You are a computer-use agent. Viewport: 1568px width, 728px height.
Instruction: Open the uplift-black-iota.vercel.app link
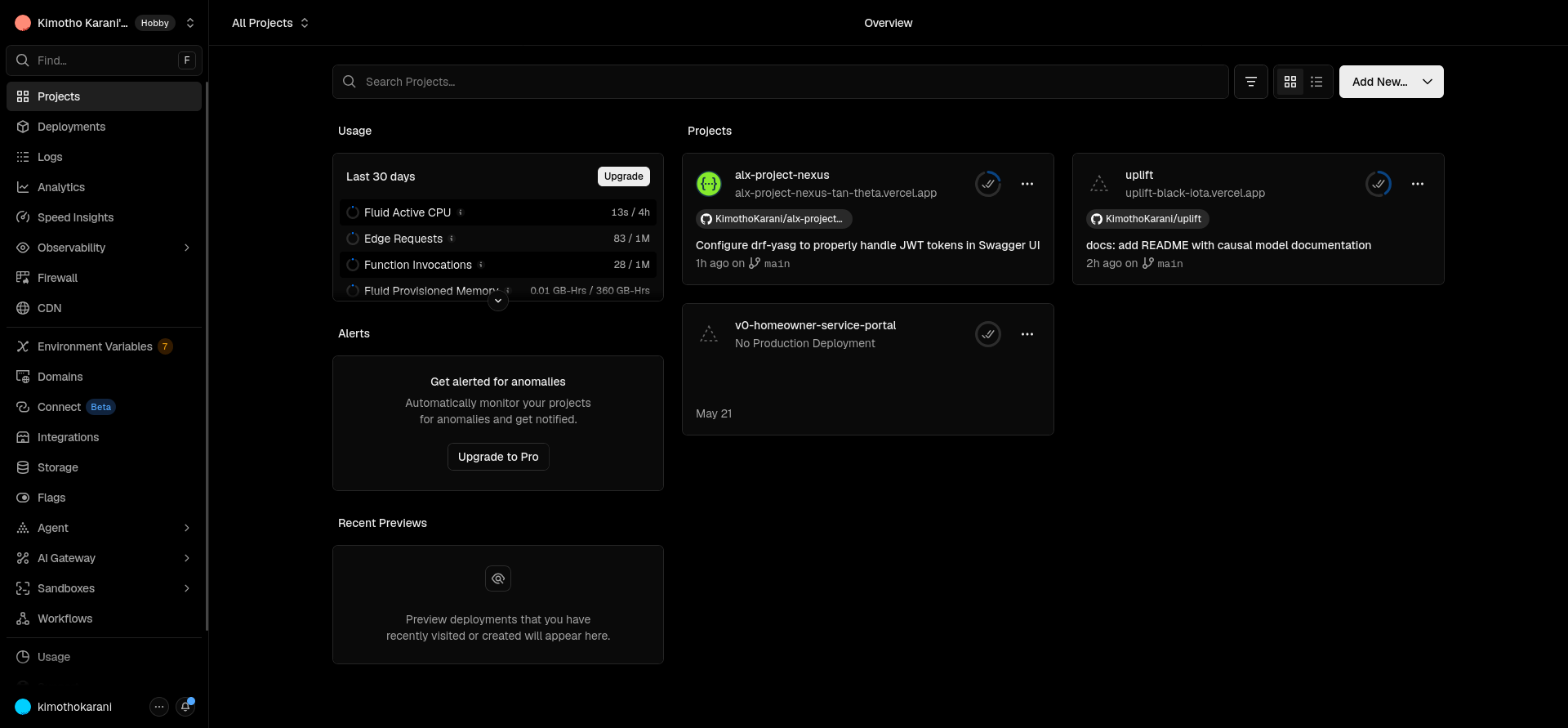pos(1195,193)
